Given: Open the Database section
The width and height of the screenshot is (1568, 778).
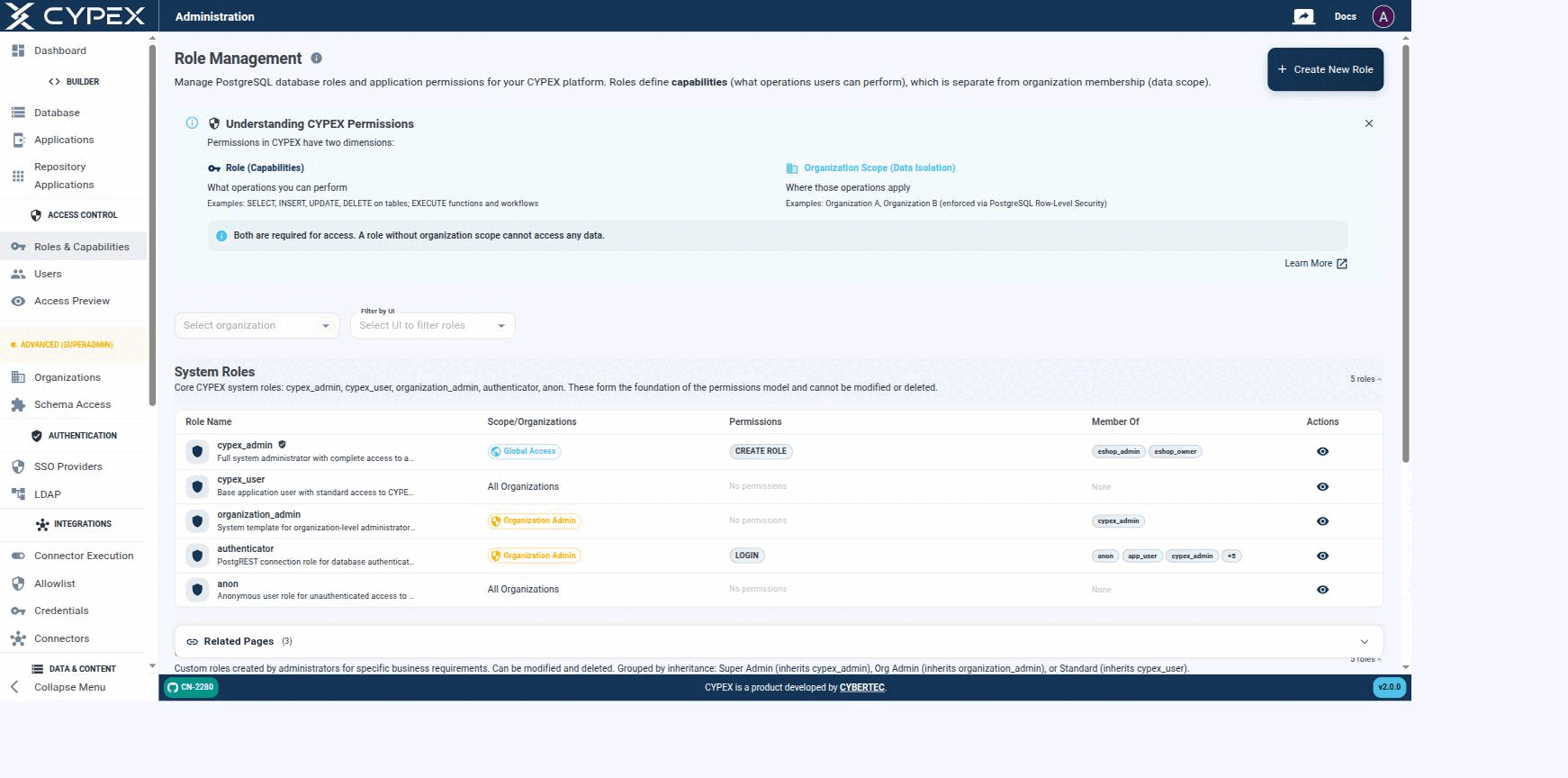Looking at the screenshot, I should click(x=73, y=113).
